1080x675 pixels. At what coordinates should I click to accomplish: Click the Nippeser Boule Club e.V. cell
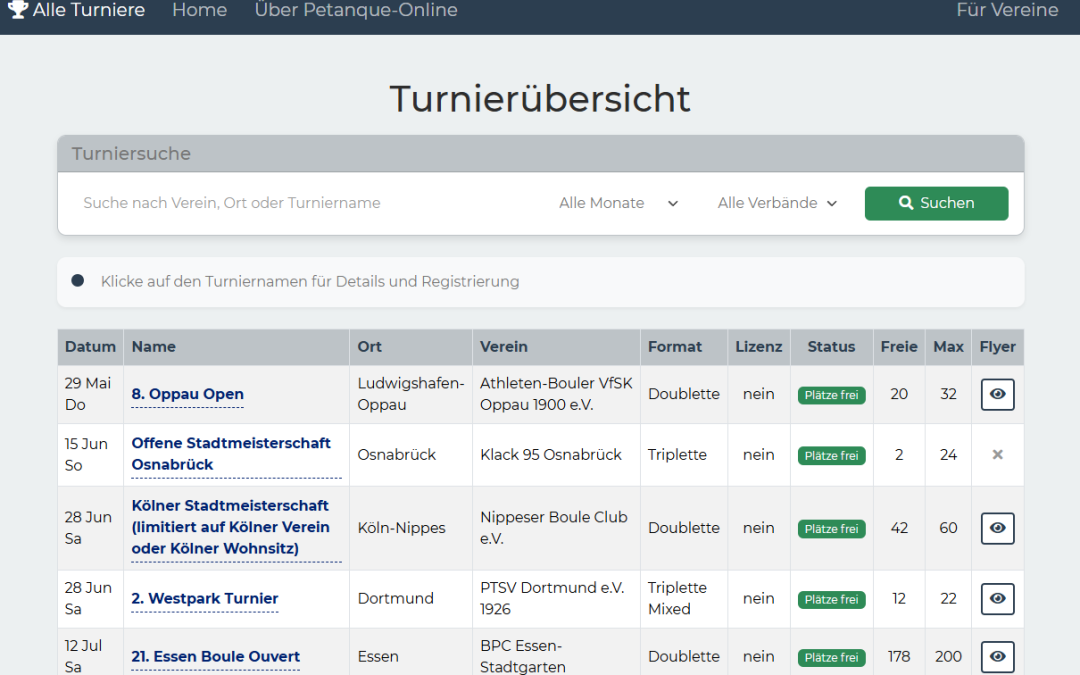pyautogui.click(x=554, y=528)
